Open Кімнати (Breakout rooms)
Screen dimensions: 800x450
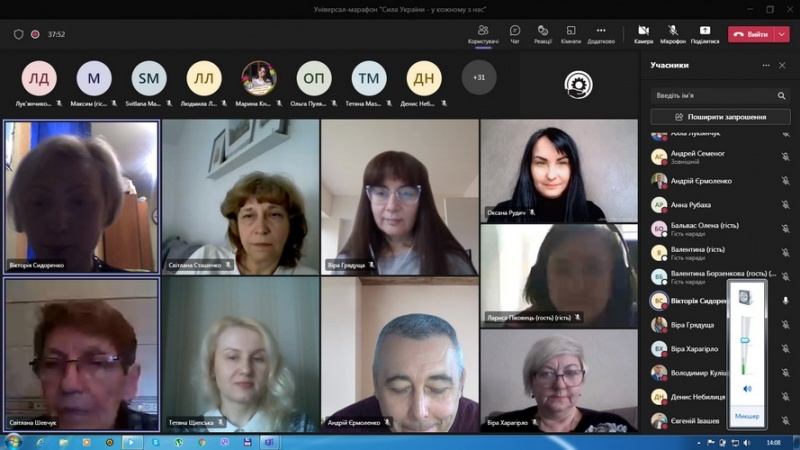pyautogui.click(x=570, y=34)
